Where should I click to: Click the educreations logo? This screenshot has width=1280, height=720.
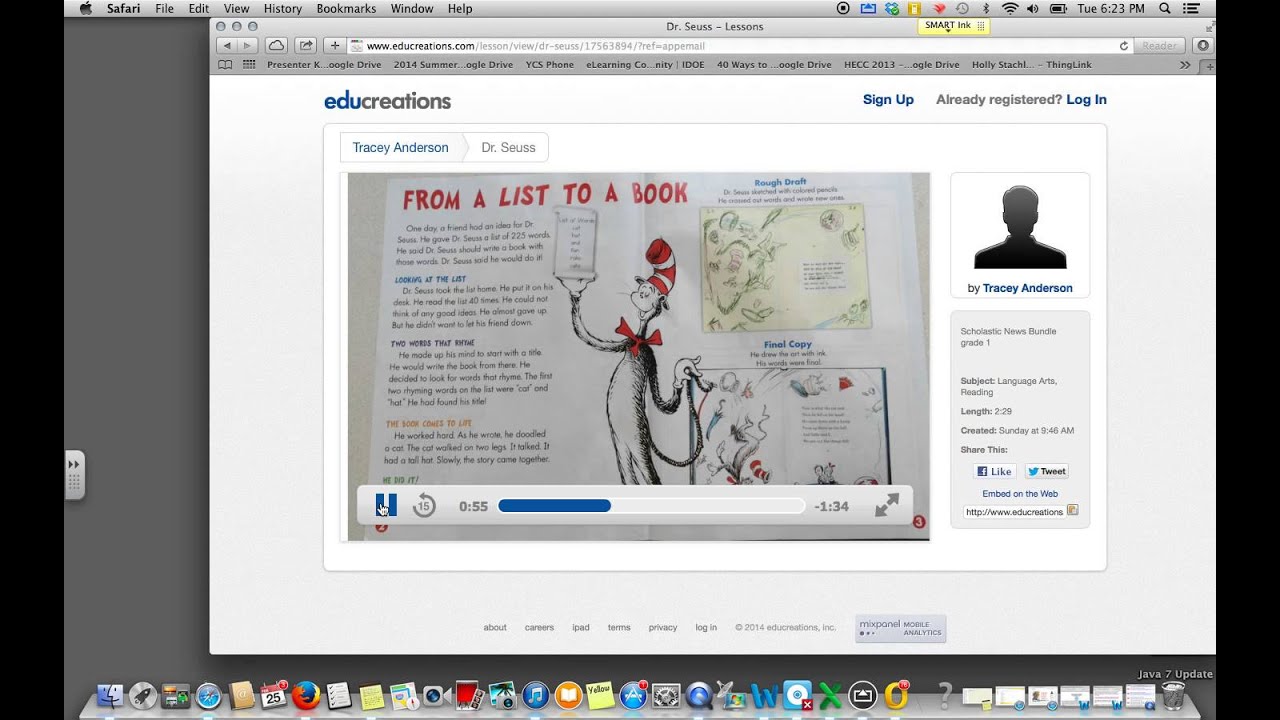[387, 100]
